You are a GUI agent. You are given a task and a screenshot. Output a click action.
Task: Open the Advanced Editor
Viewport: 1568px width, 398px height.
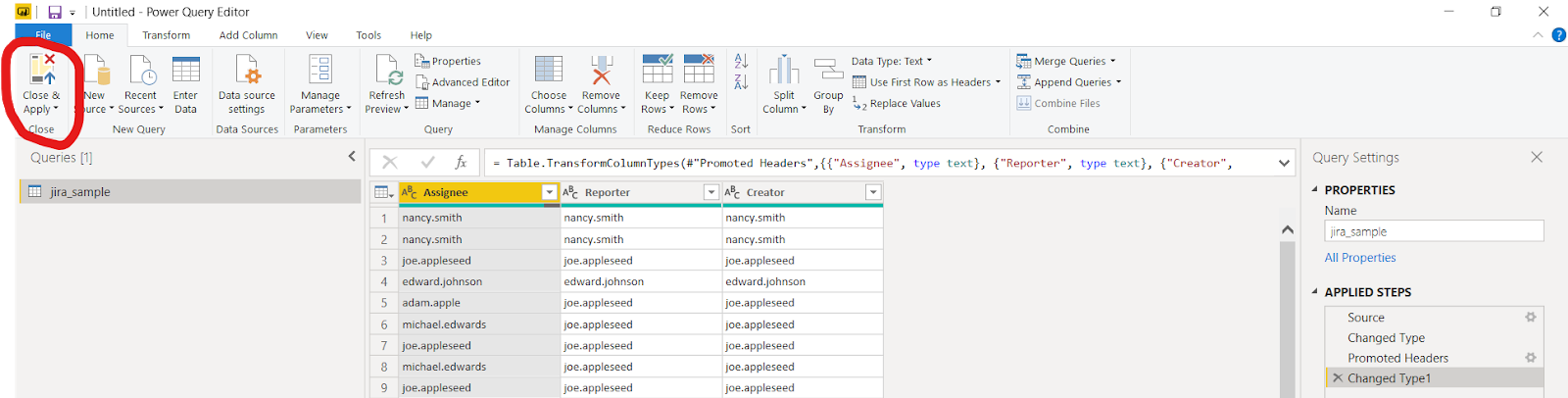462,82
